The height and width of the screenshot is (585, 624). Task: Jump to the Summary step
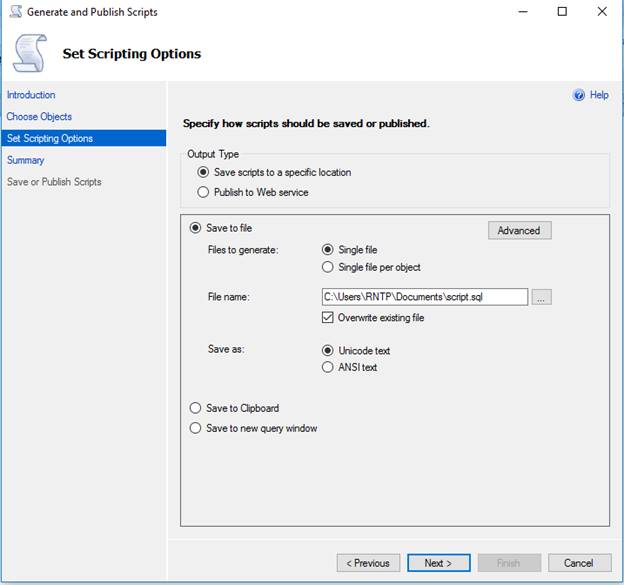tap(25, 160)
